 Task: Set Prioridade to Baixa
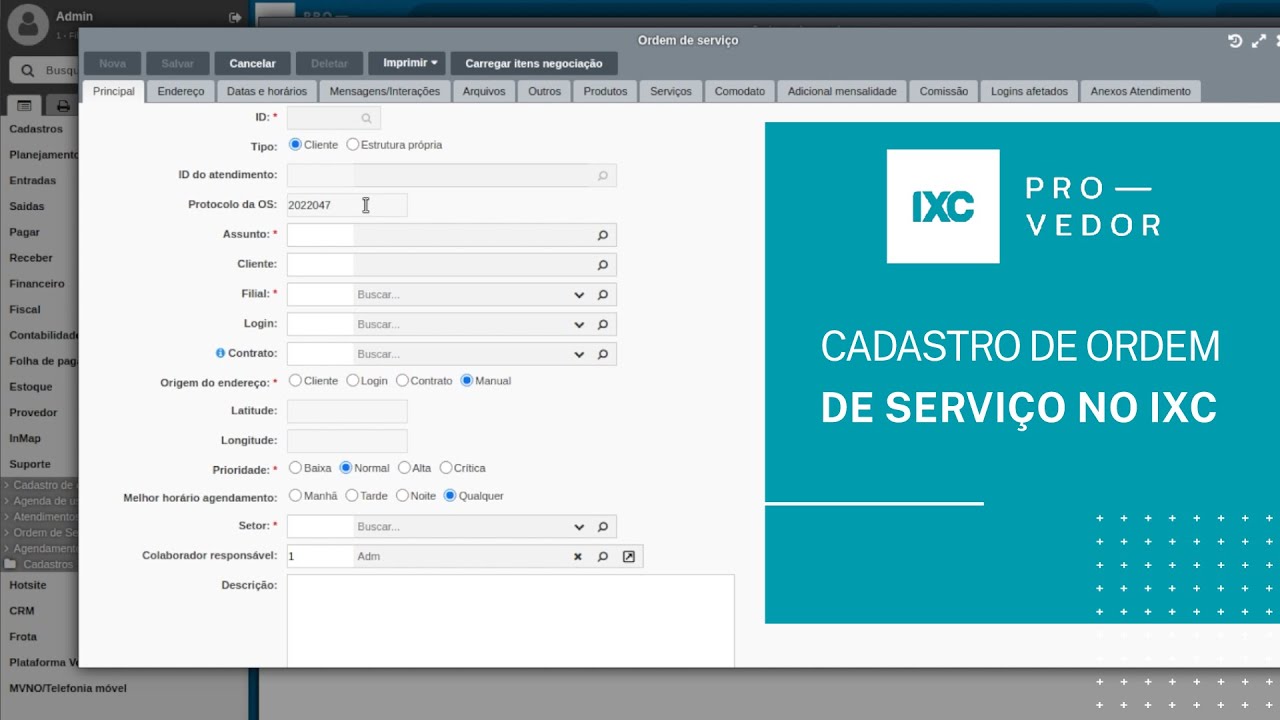[295, 467]
